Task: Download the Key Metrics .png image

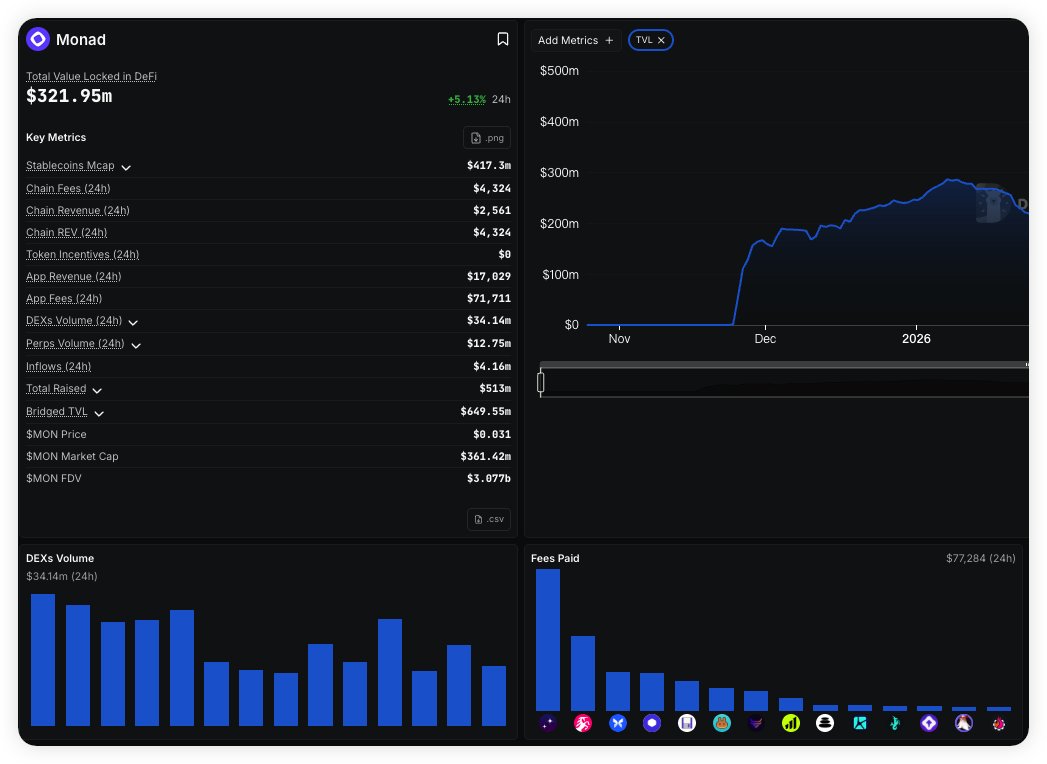Action: pyautogui.click(x=487, y=138)
